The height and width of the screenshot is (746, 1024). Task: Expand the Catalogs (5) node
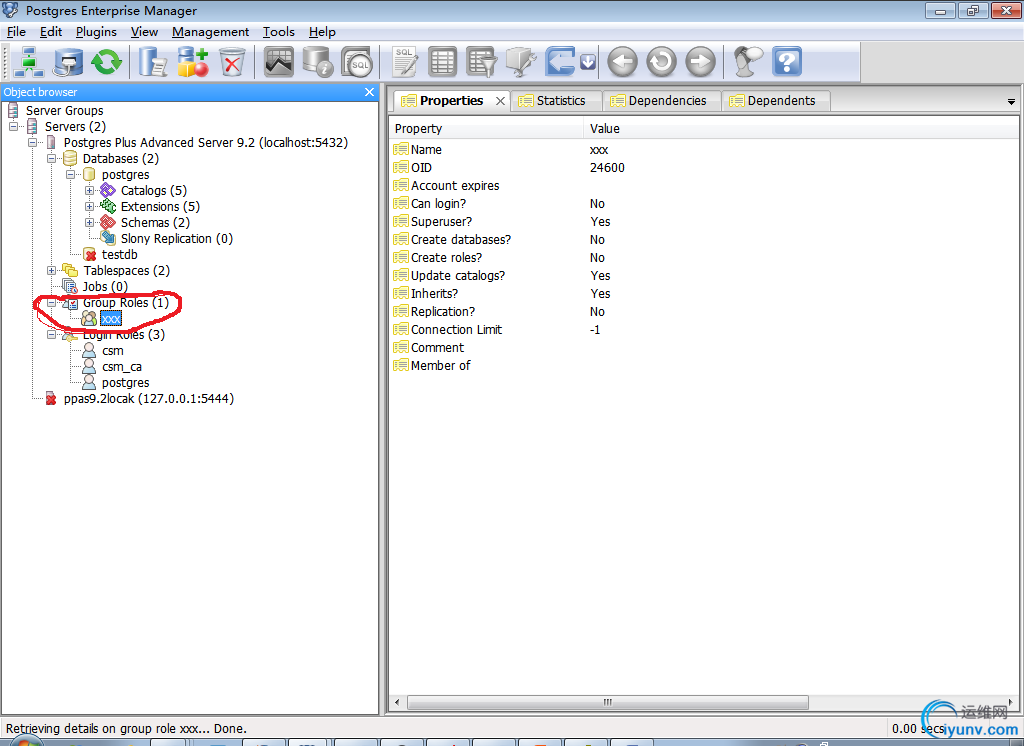[89, 191]
